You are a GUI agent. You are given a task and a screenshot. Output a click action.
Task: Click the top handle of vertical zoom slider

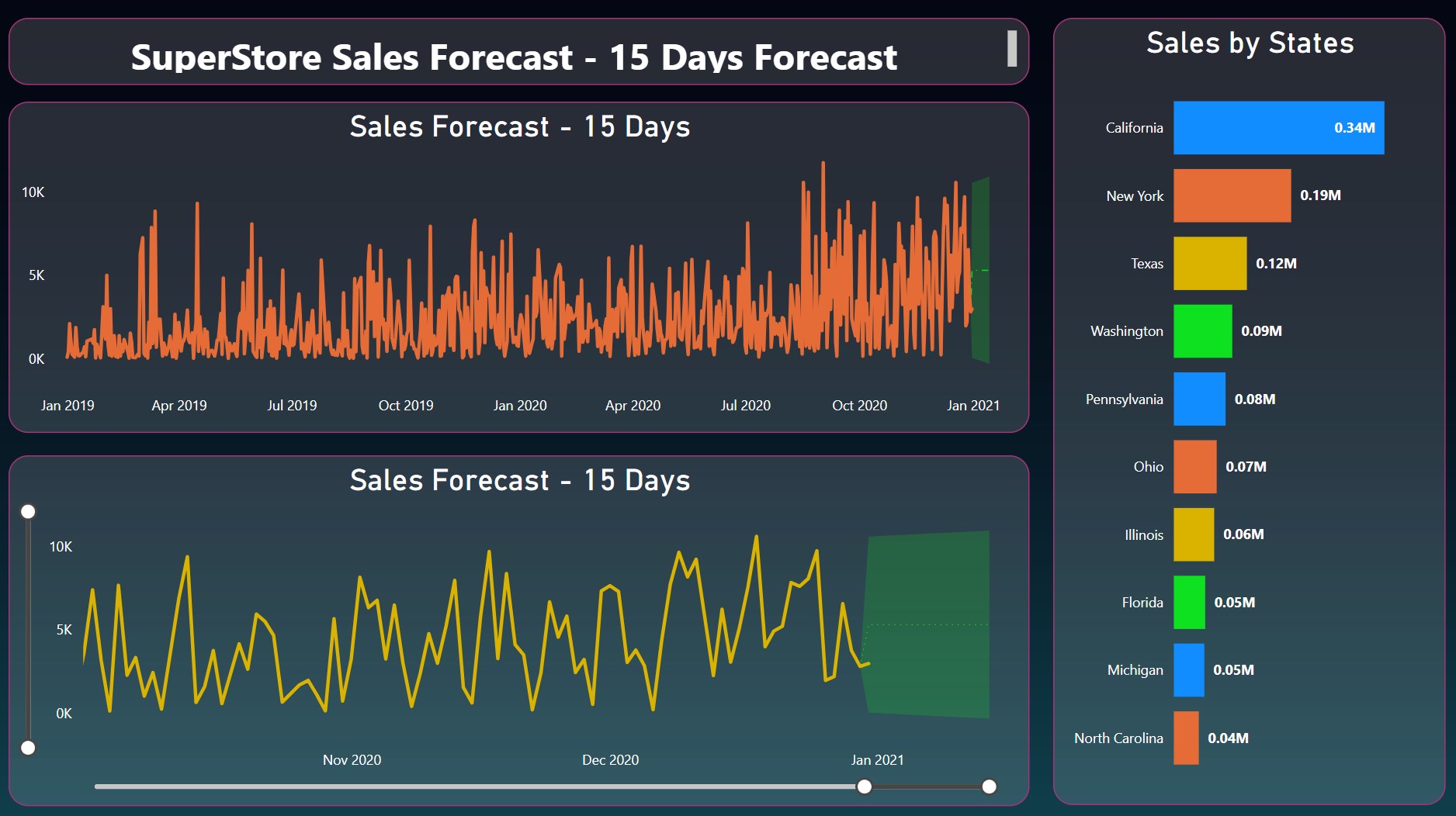click(28, 511)
